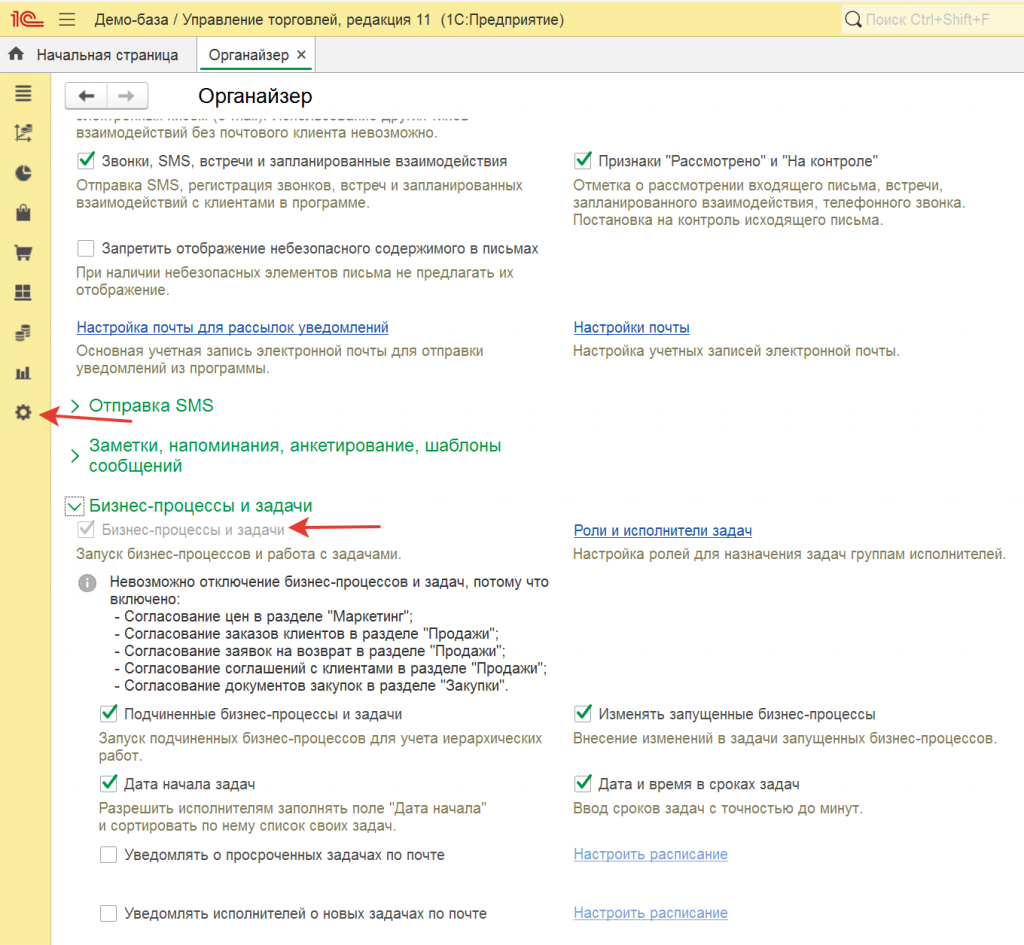The image size is (1024, 945).
Task: Switch to the 'Начальная страница' tab
Action: coord(107,55)
